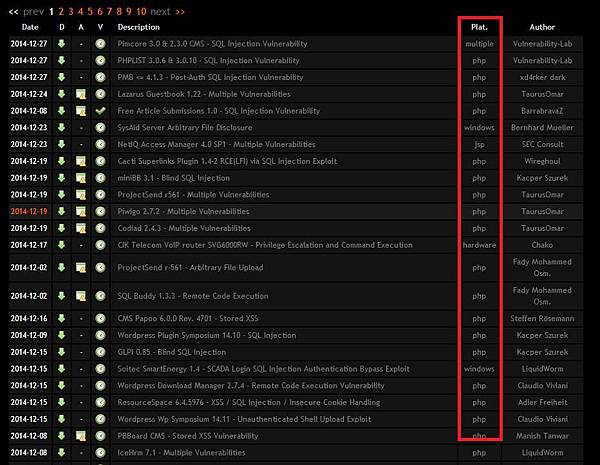Click the '>>' last page link
The width and height of the screenshot is (600, 465).
[x=180, y=12]
